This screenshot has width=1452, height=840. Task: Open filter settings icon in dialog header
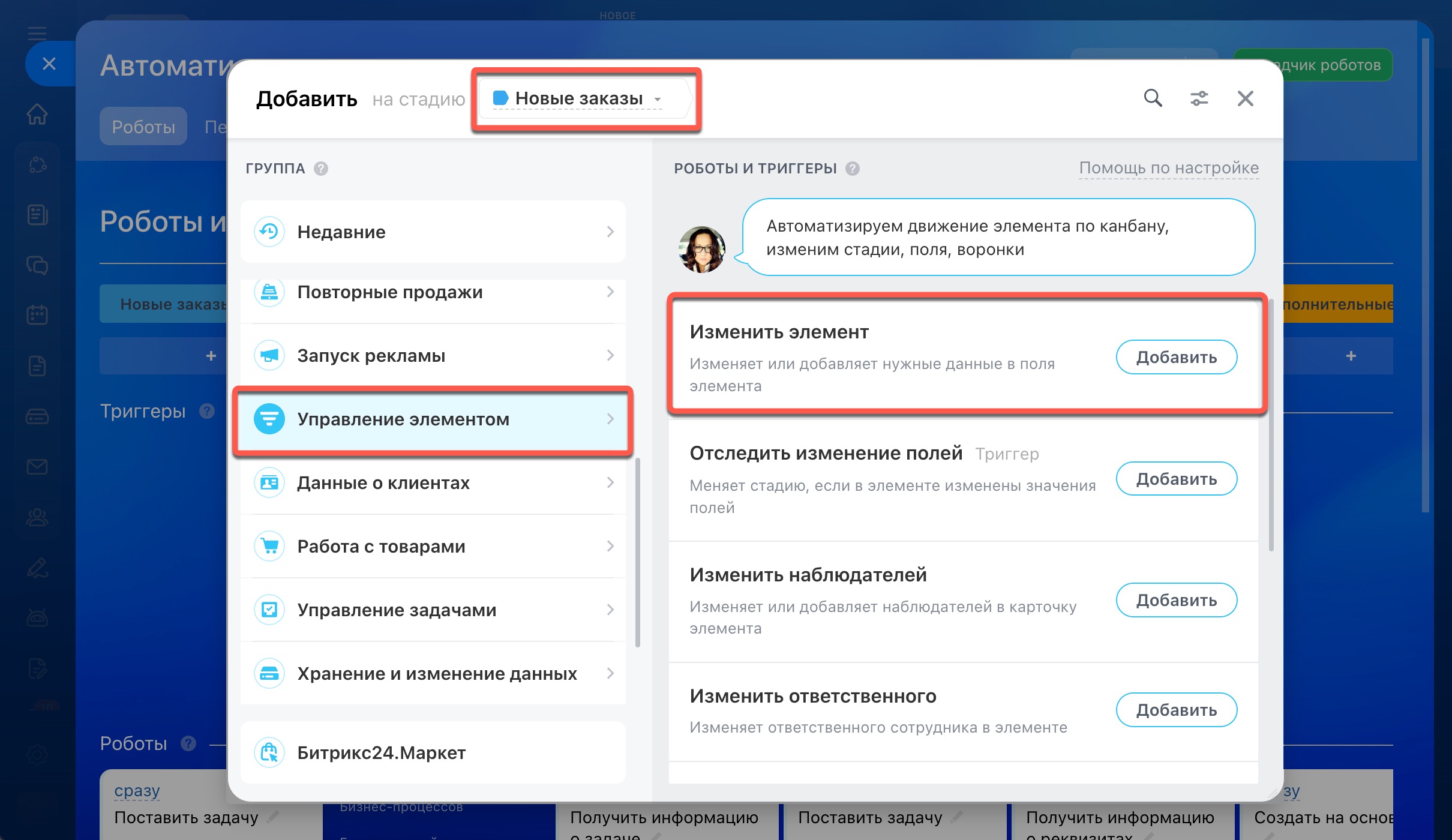(x=1199, y=98)
